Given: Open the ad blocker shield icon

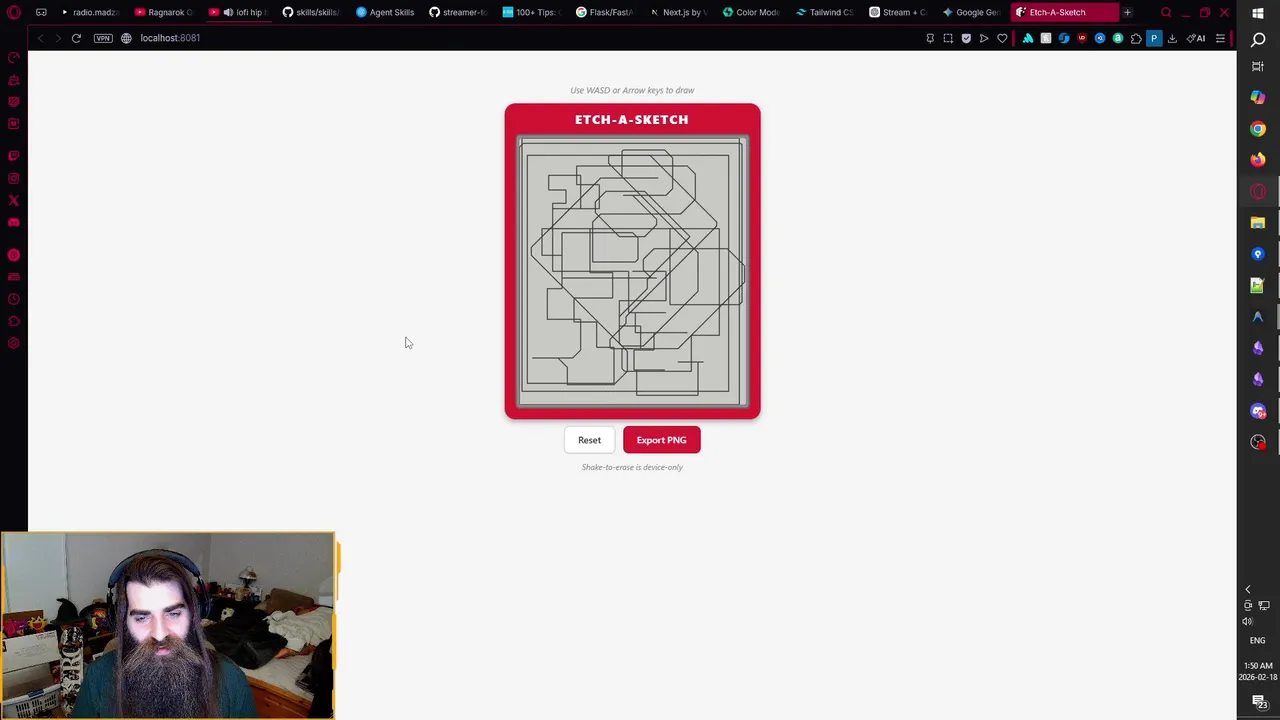Looking at the screenshot, I should 966,38.
